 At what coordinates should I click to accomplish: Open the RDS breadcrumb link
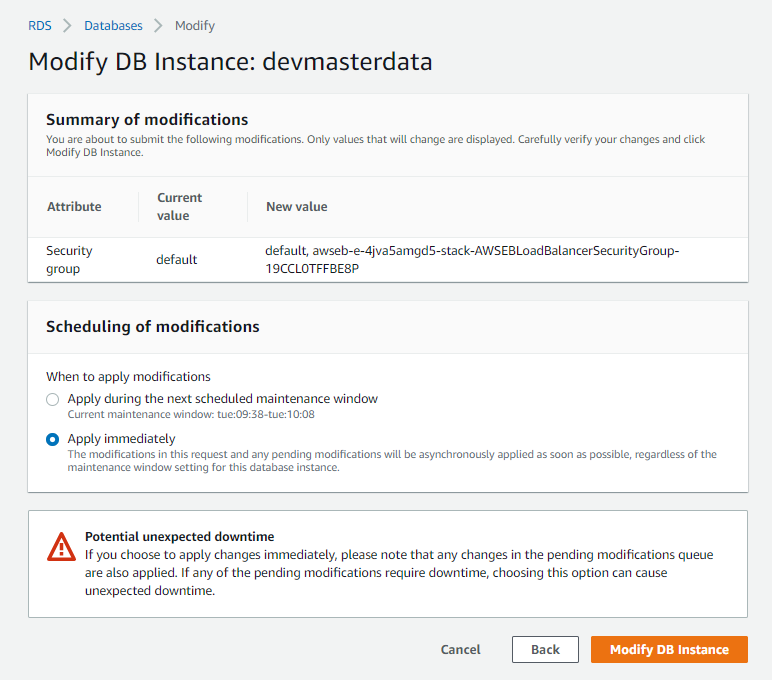(40, 26)
